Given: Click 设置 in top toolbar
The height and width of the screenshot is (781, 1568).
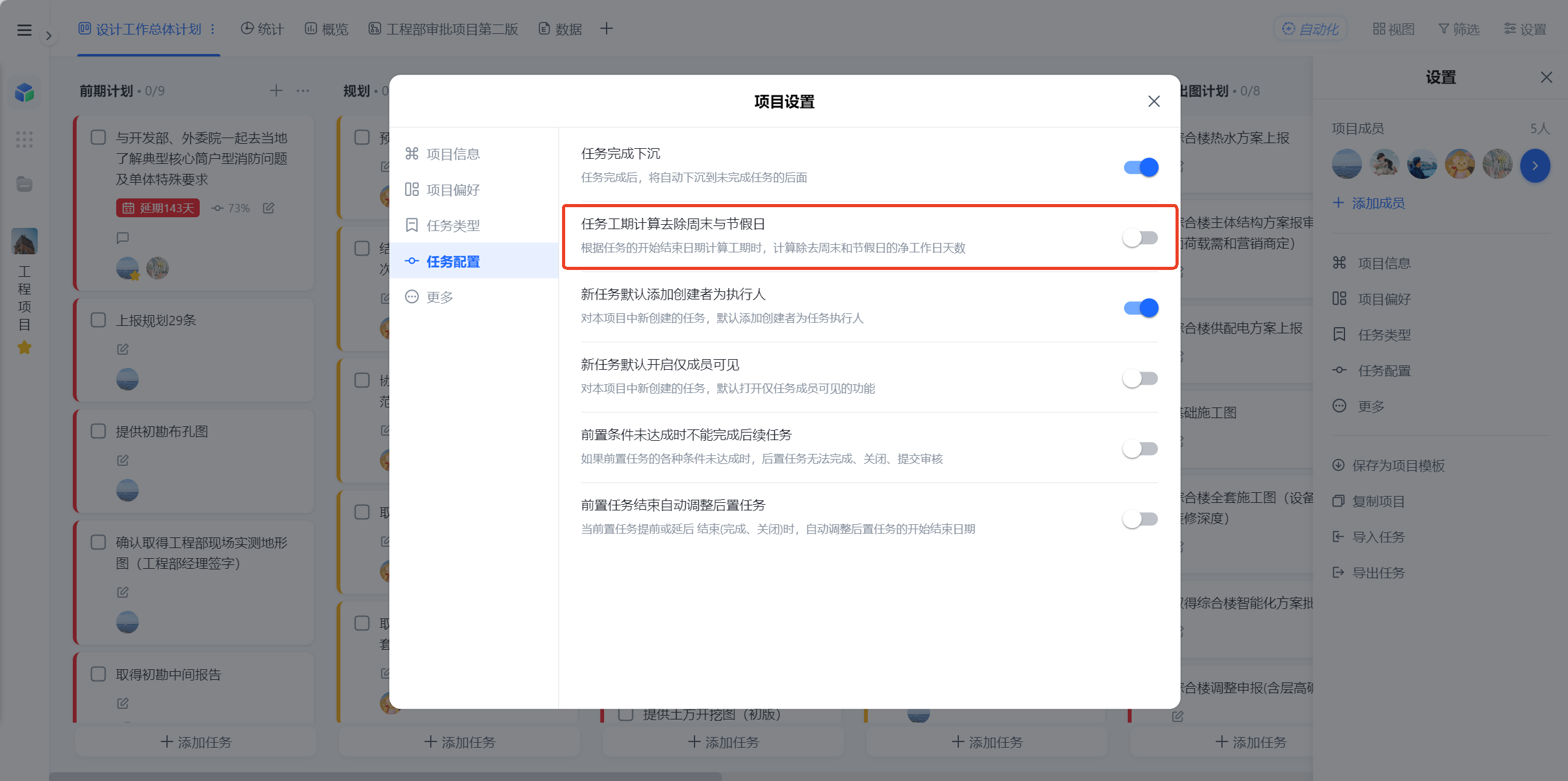Looking at the screenshot, I should [x=1525, y=29].
